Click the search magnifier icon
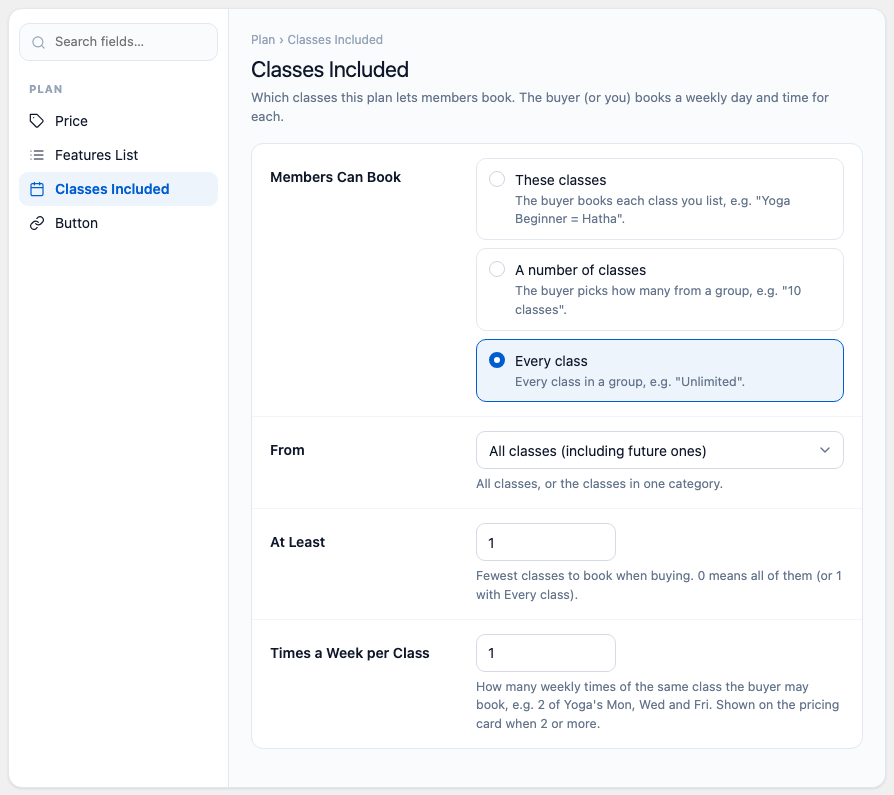 tap(38, 42)
